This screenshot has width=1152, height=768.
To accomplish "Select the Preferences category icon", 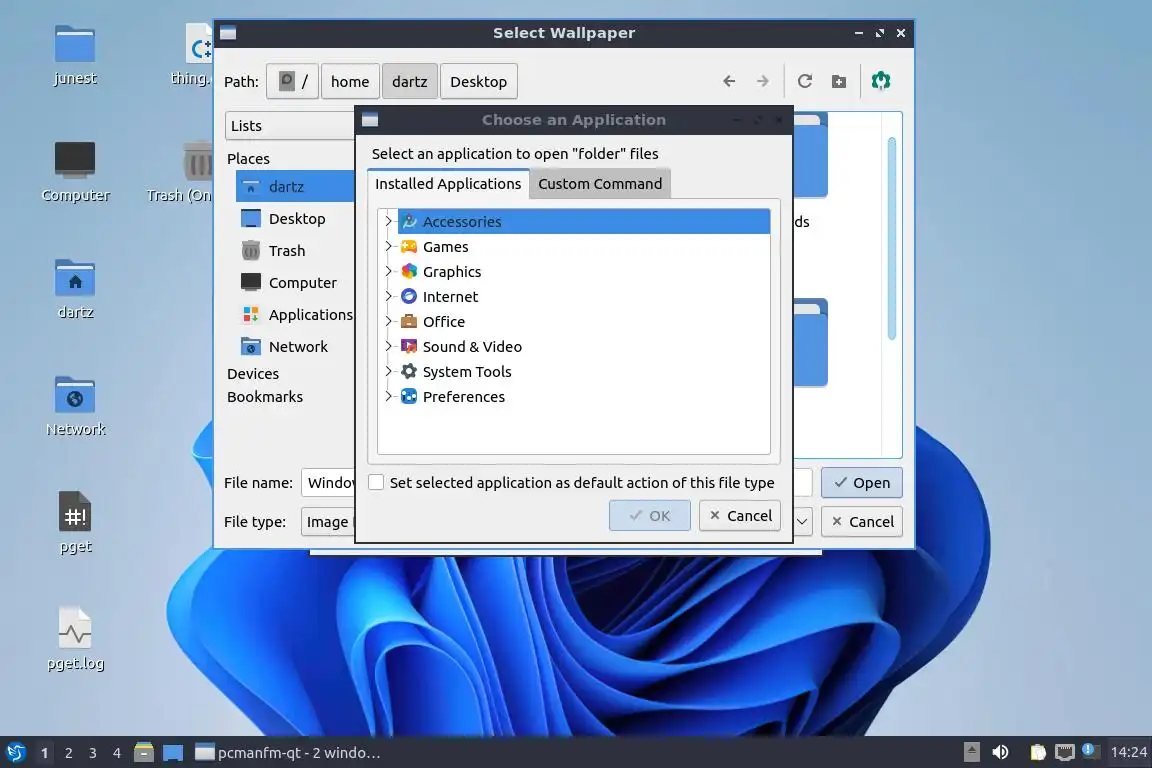I will [409, 396].
